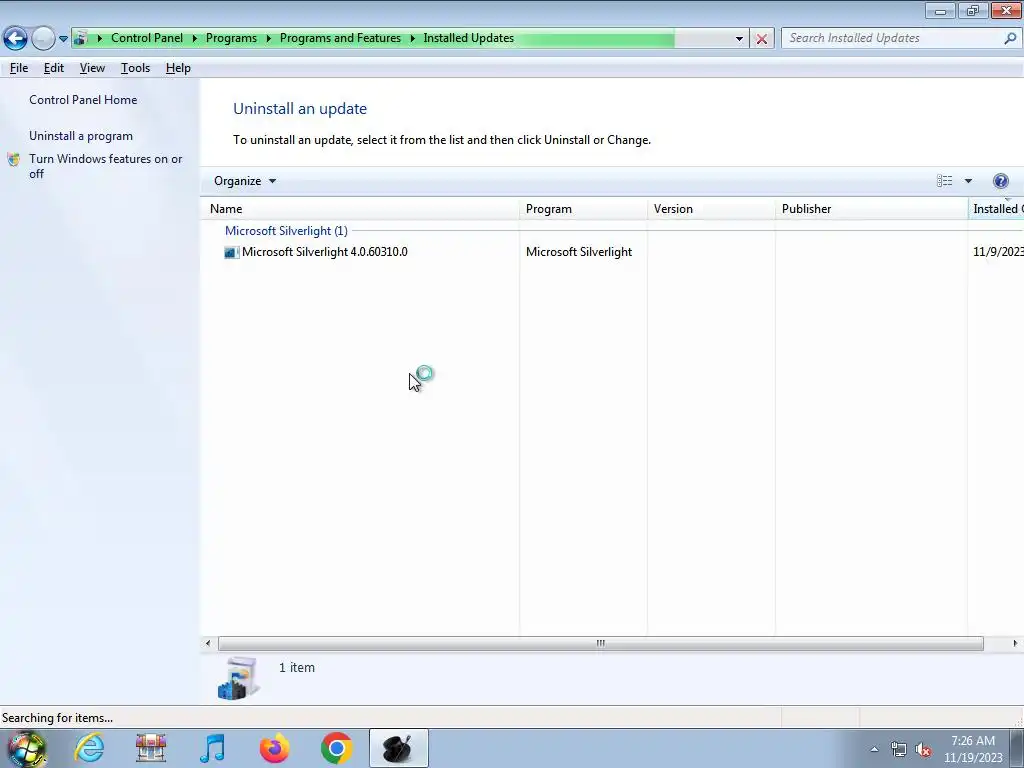Go to Control Panel Home

(83, 100)
